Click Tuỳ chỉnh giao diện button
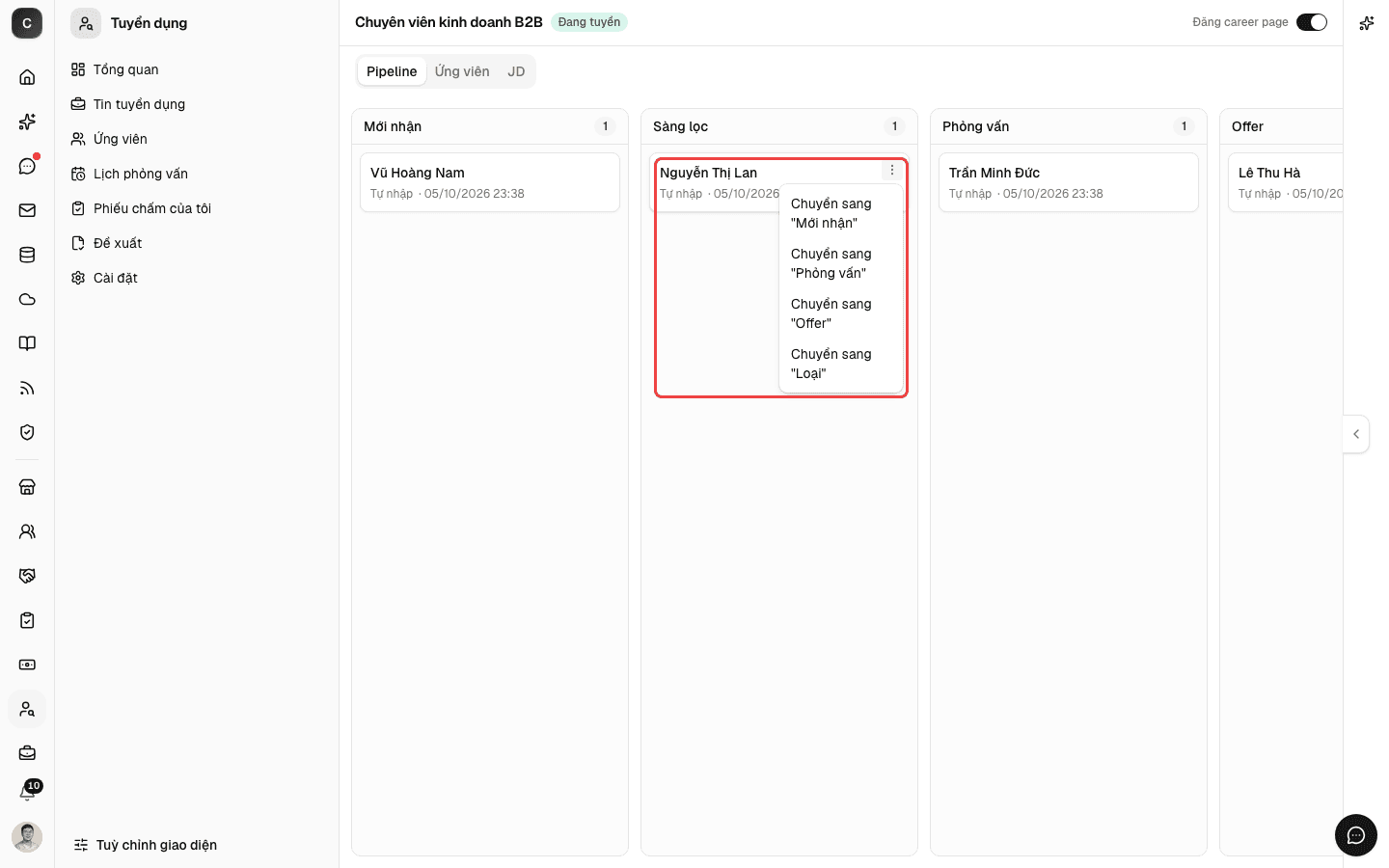1389x868 pixels. [146, 845]
